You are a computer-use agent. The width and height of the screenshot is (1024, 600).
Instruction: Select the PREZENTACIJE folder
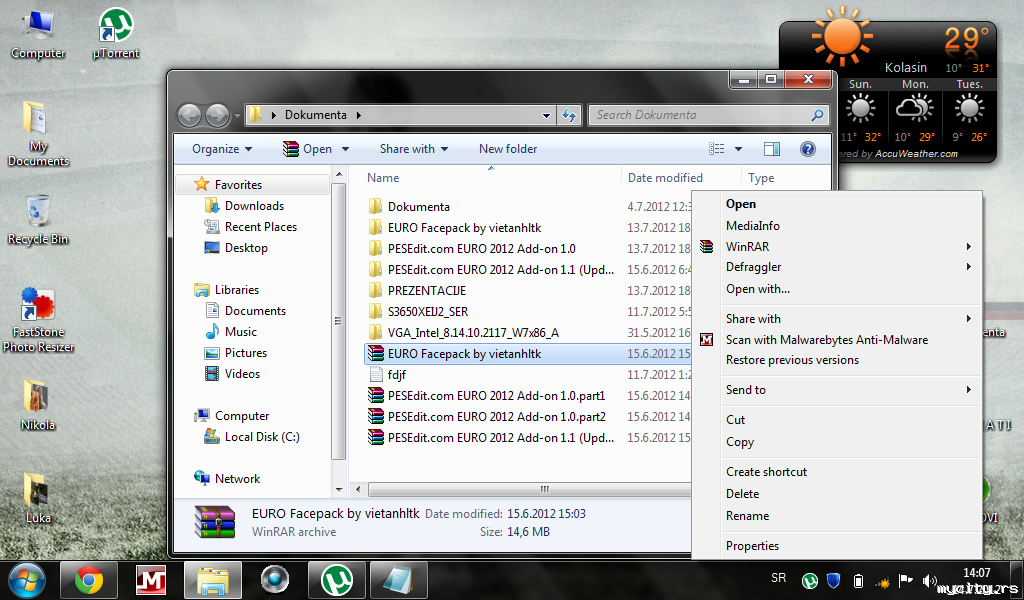(x=426, y=291)
